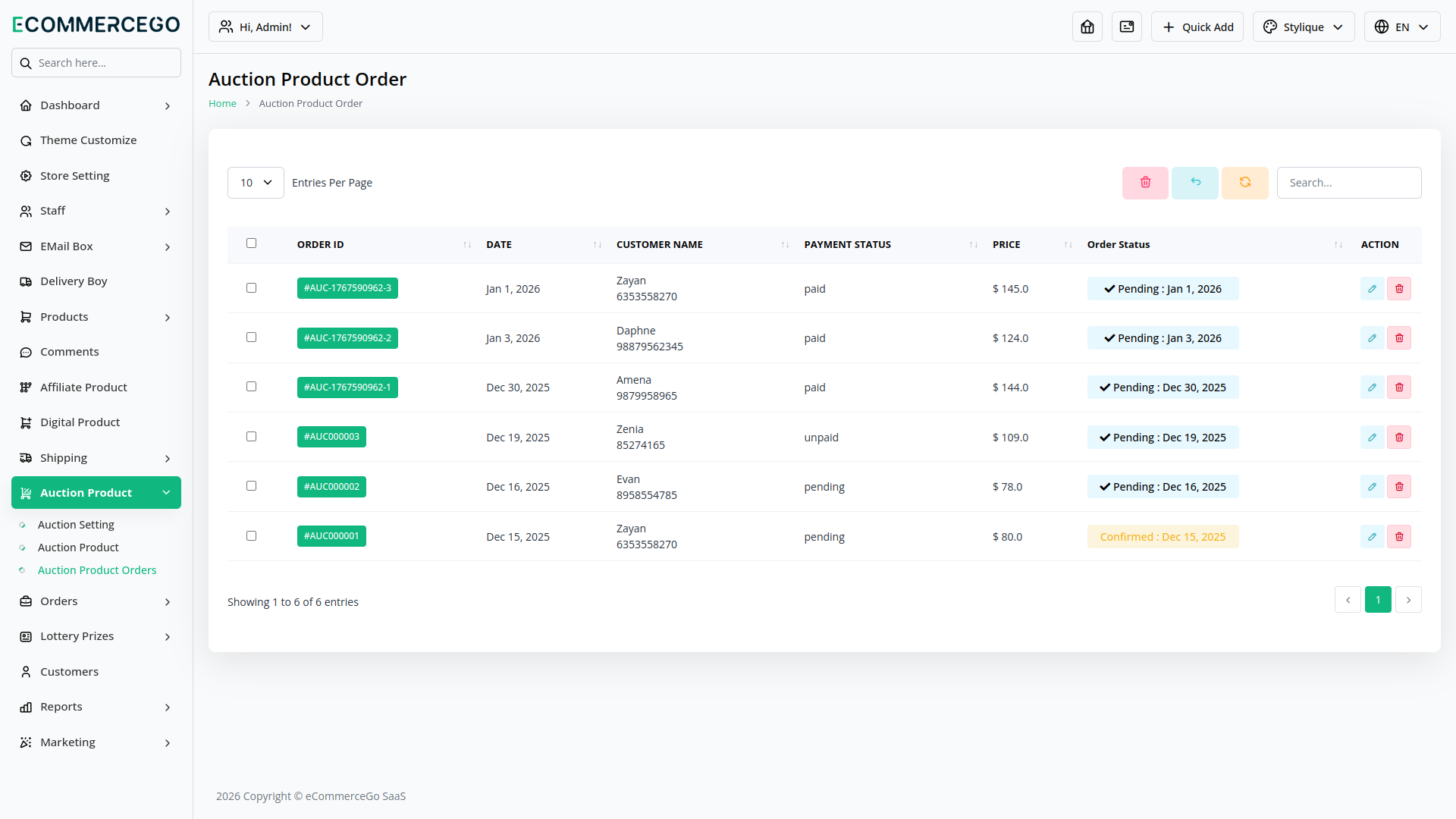Click the orange refresh button
Screen dimensions: 1456x819
(x=1245, y=183)
